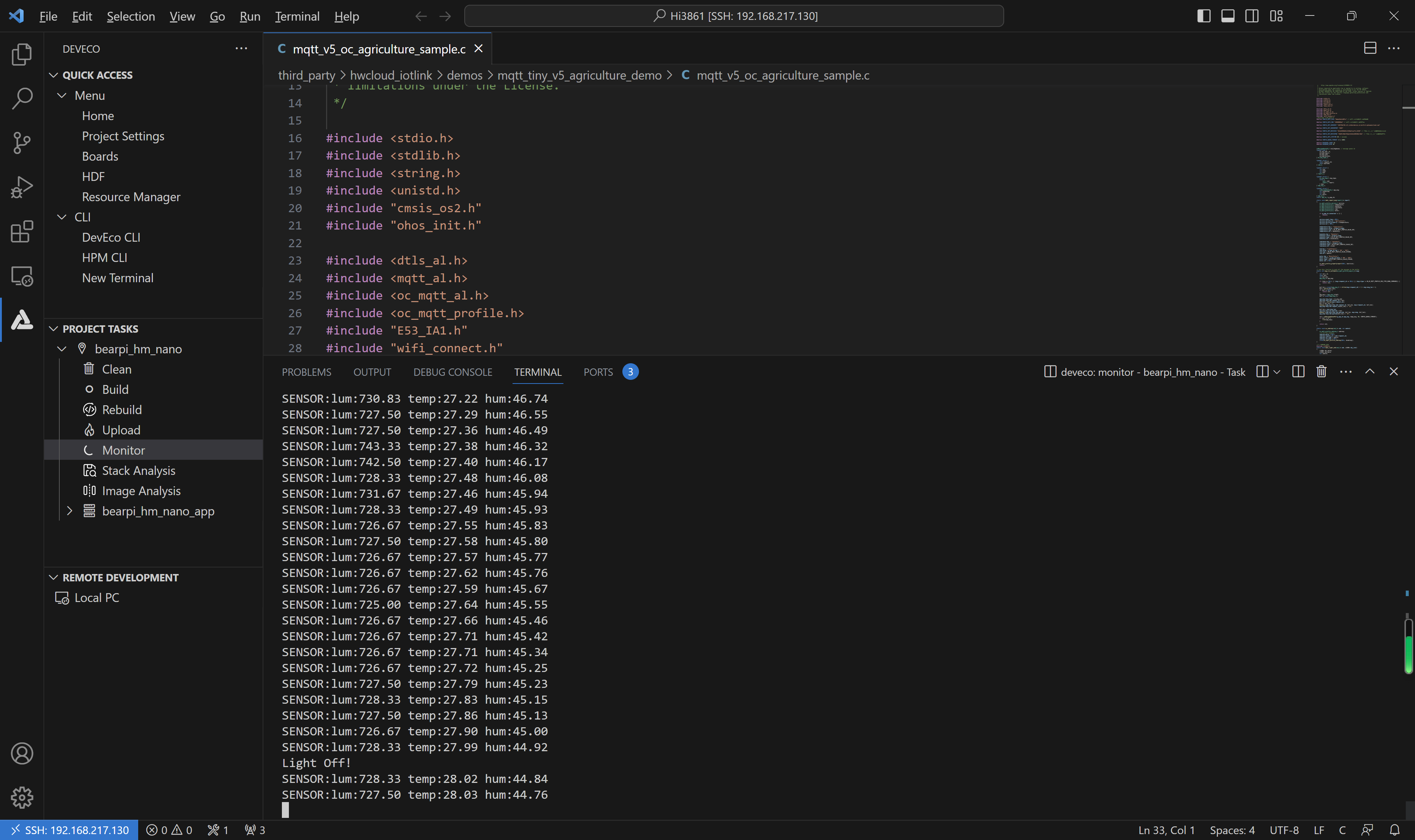Open the Search view icon
This screenshot has height=840, width=1415.
coord(21,98)
